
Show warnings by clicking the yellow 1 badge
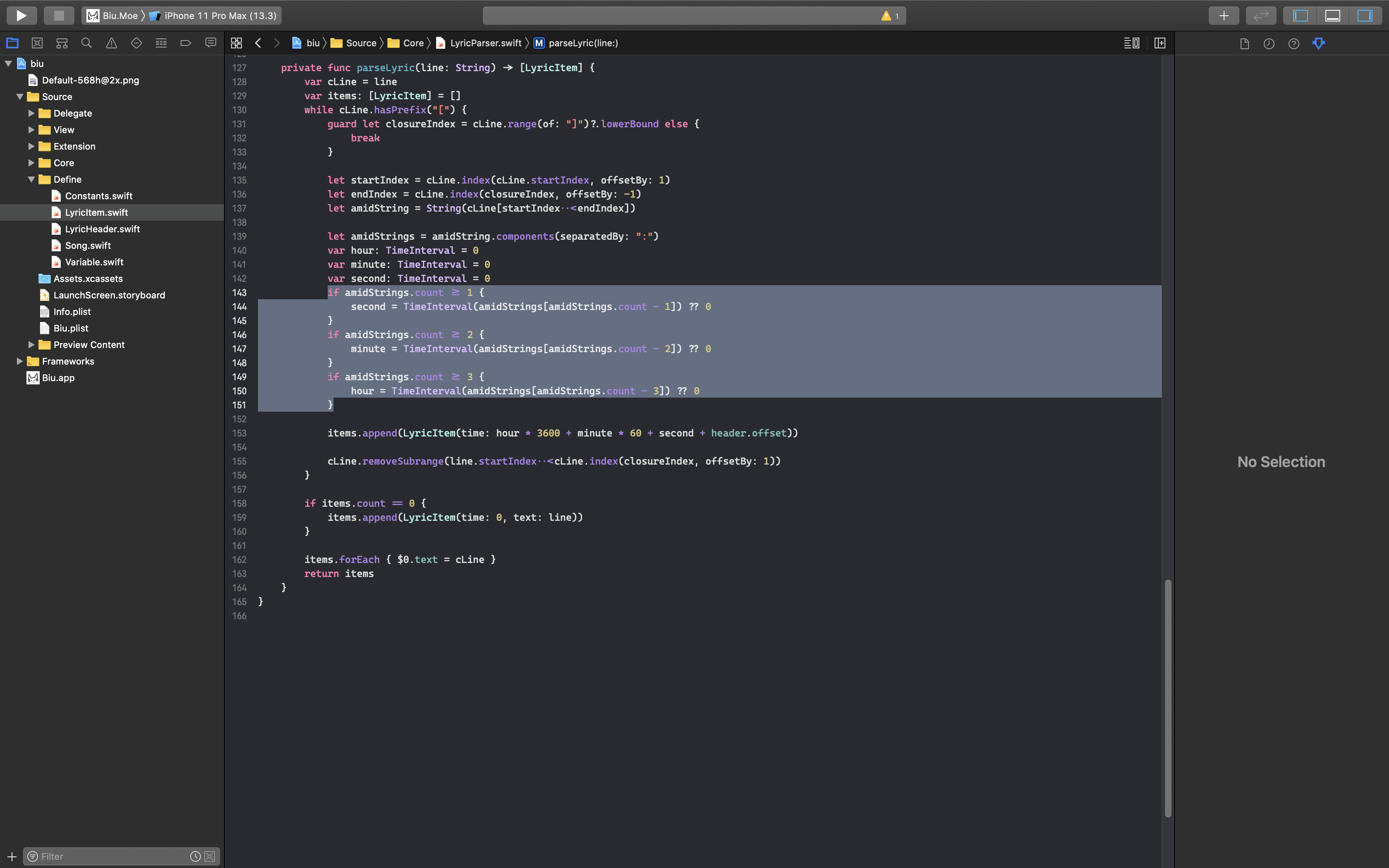890,16
